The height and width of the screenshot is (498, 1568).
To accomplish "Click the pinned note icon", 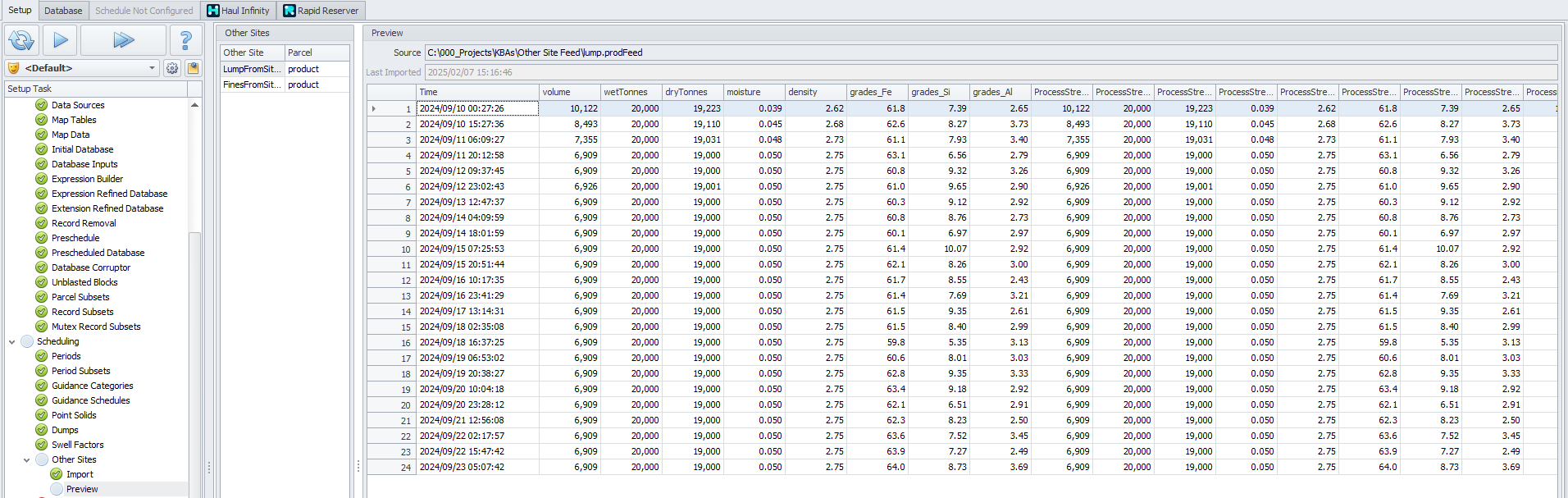I will point(193,68).
